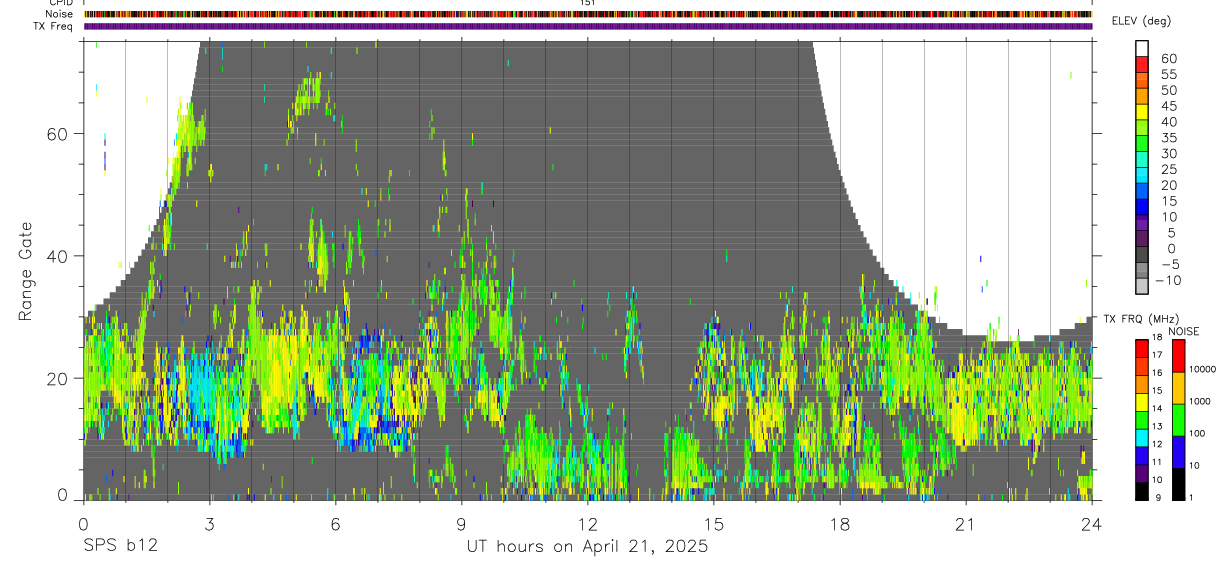Click the light gray bottom ELEV colorbar segment

pyautogui.click(x=1142, y=284)
